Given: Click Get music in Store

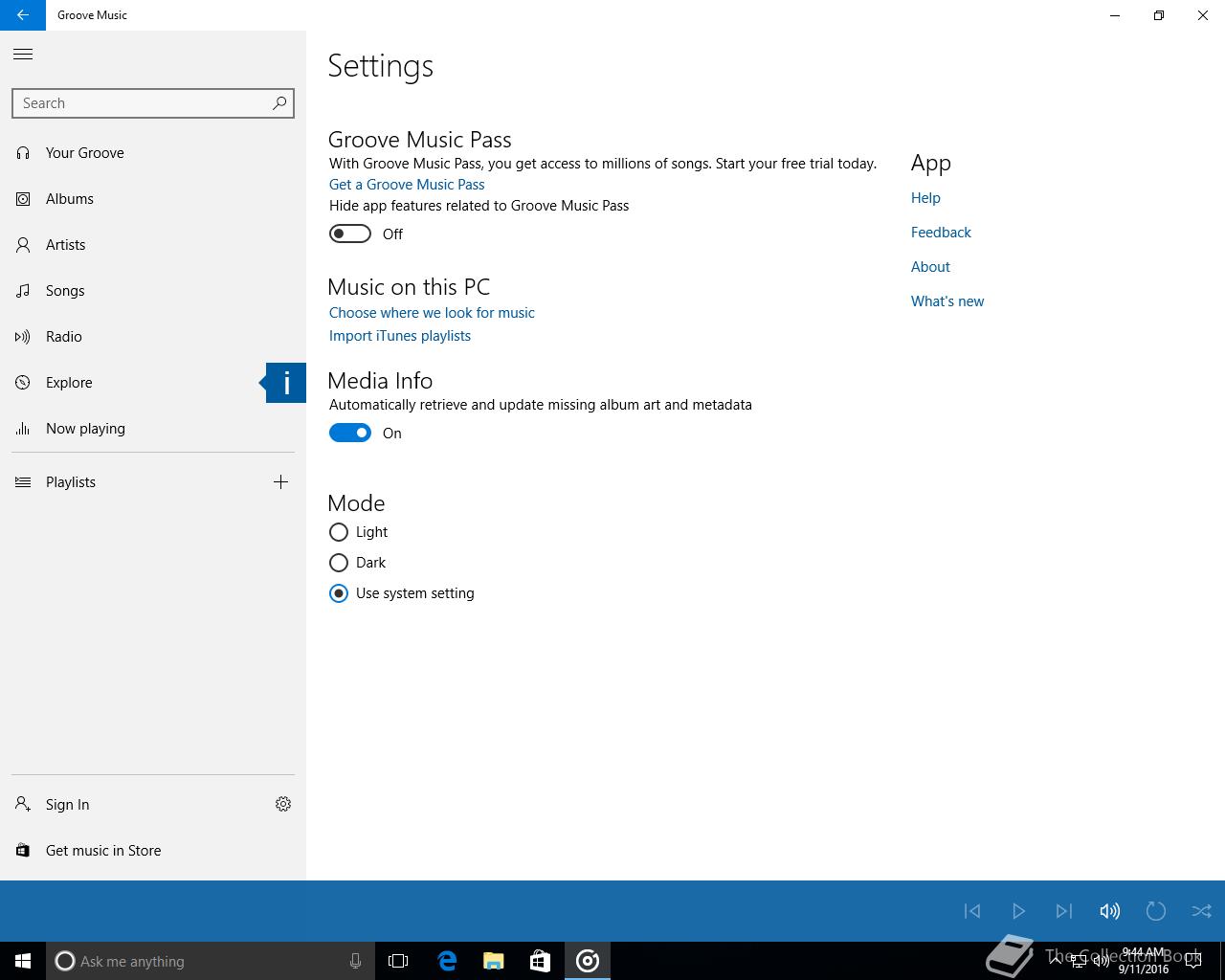Looking at the screenshot, I should [103, 851].
